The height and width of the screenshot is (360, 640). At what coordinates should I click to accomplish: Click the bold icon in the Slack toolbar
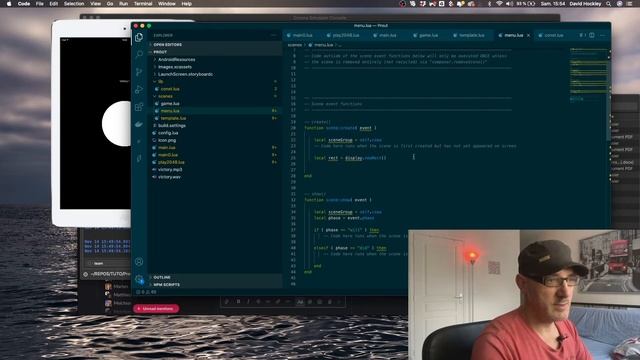click(x=238, y=302)
